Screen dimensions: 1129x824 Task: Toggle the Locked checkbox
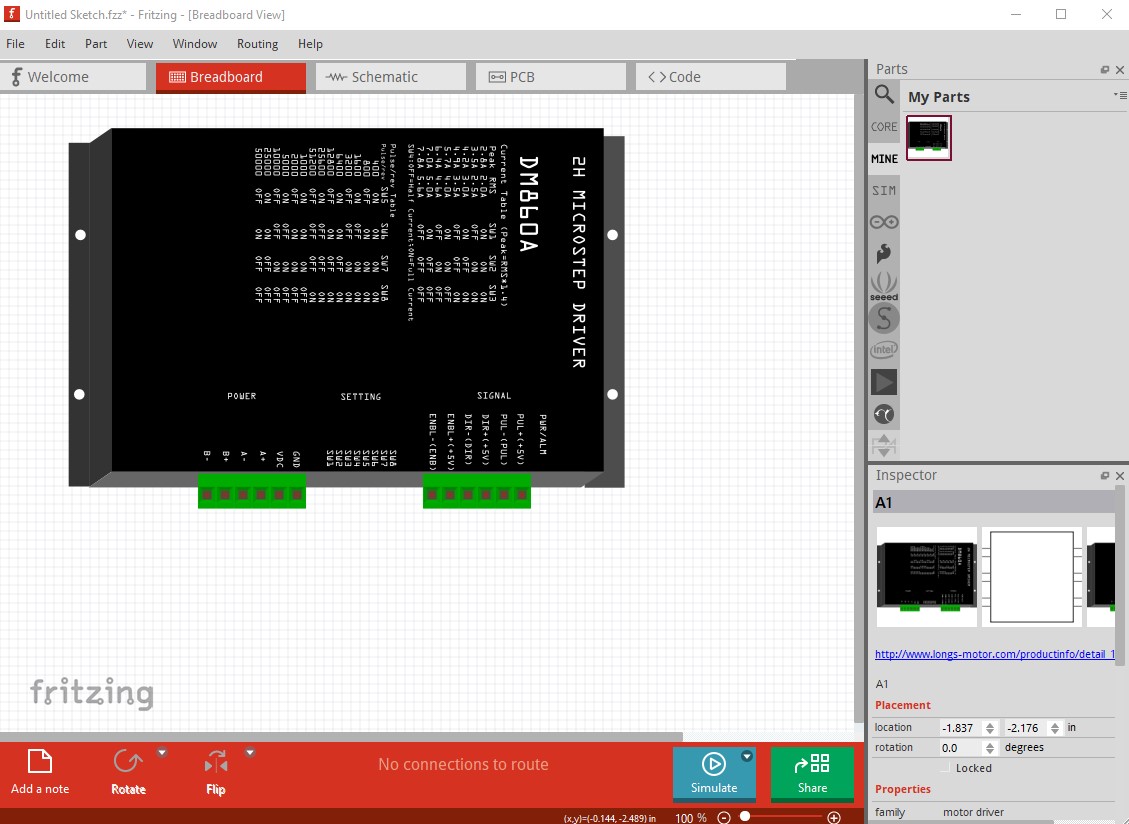click(x=945, y=768)
